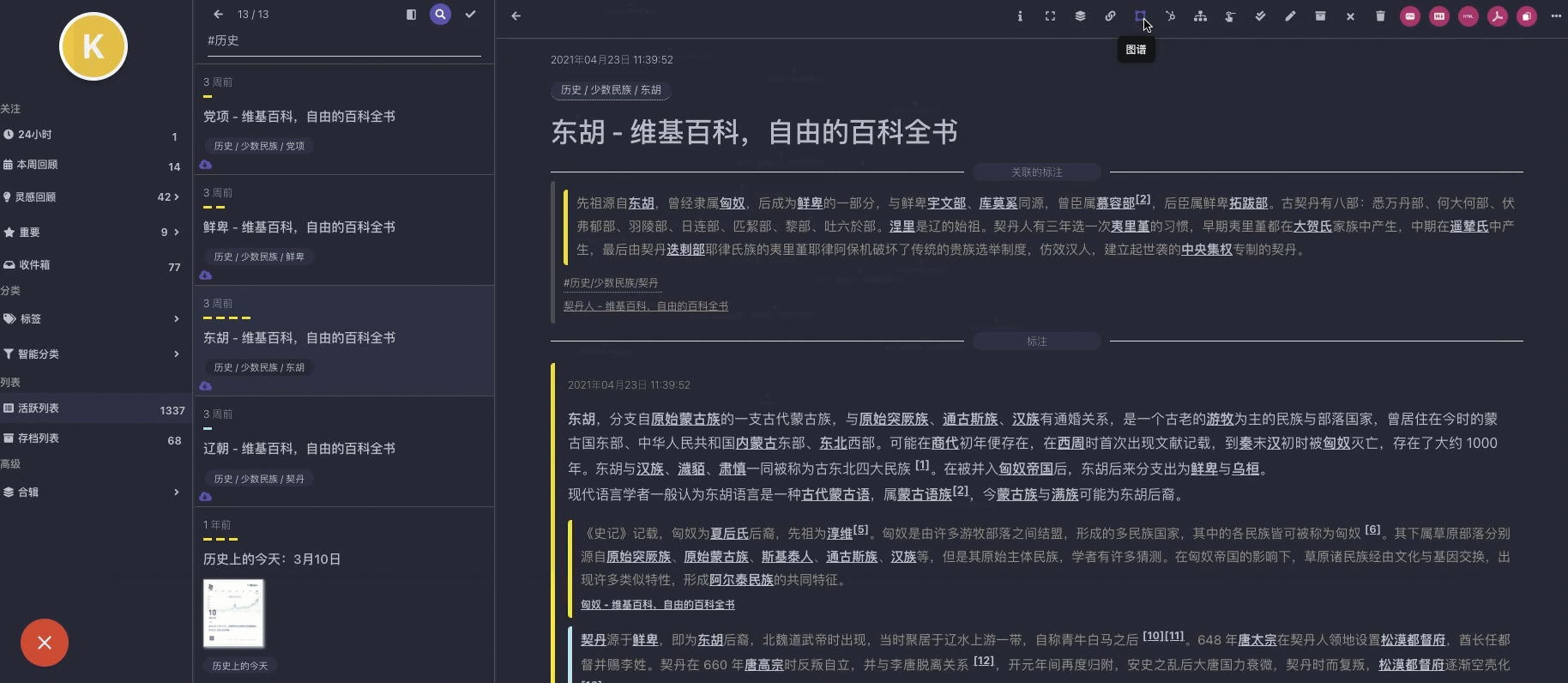1568x683 pixels.
Task: Click the K user avatar
Action: [93, 46]
